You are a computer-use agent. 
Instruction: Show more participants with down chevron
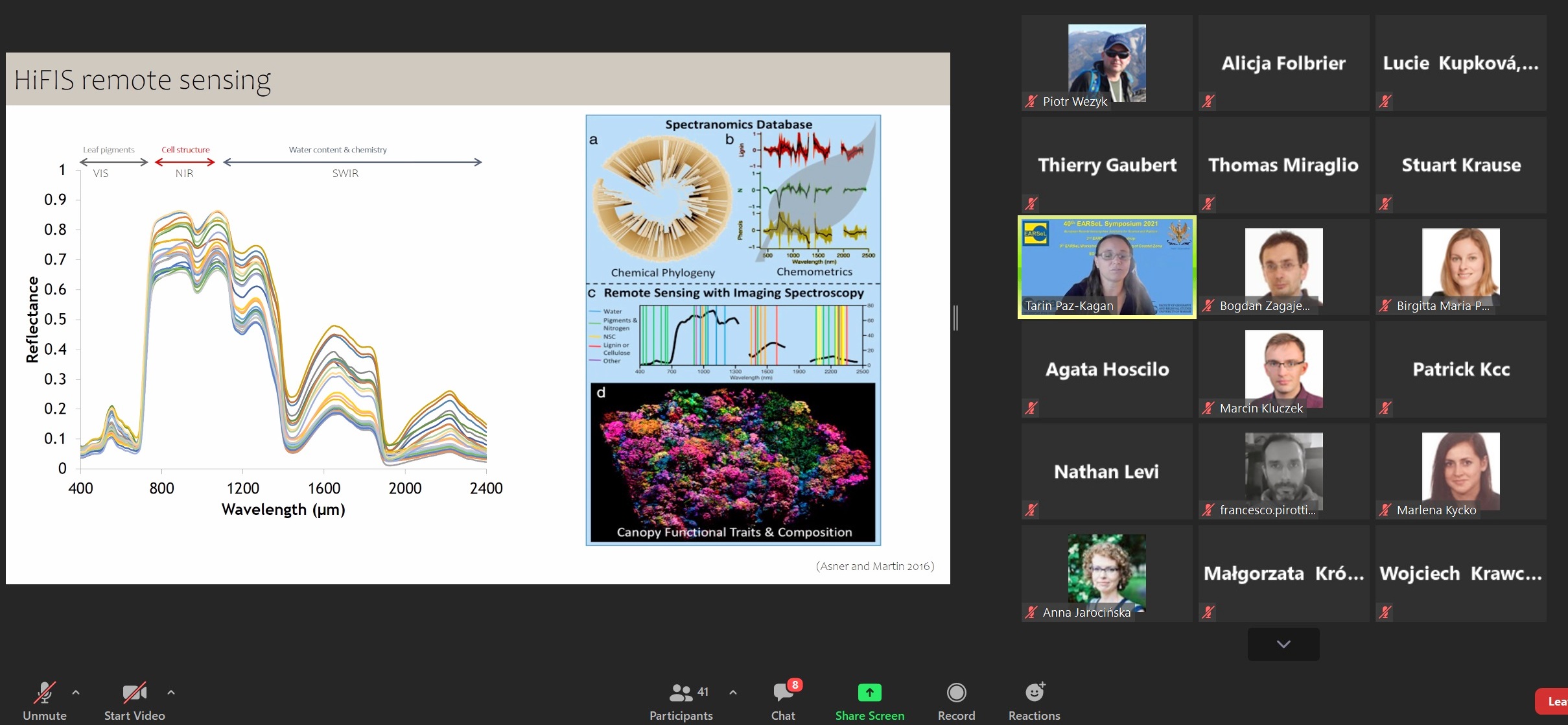pos(1283,644)
